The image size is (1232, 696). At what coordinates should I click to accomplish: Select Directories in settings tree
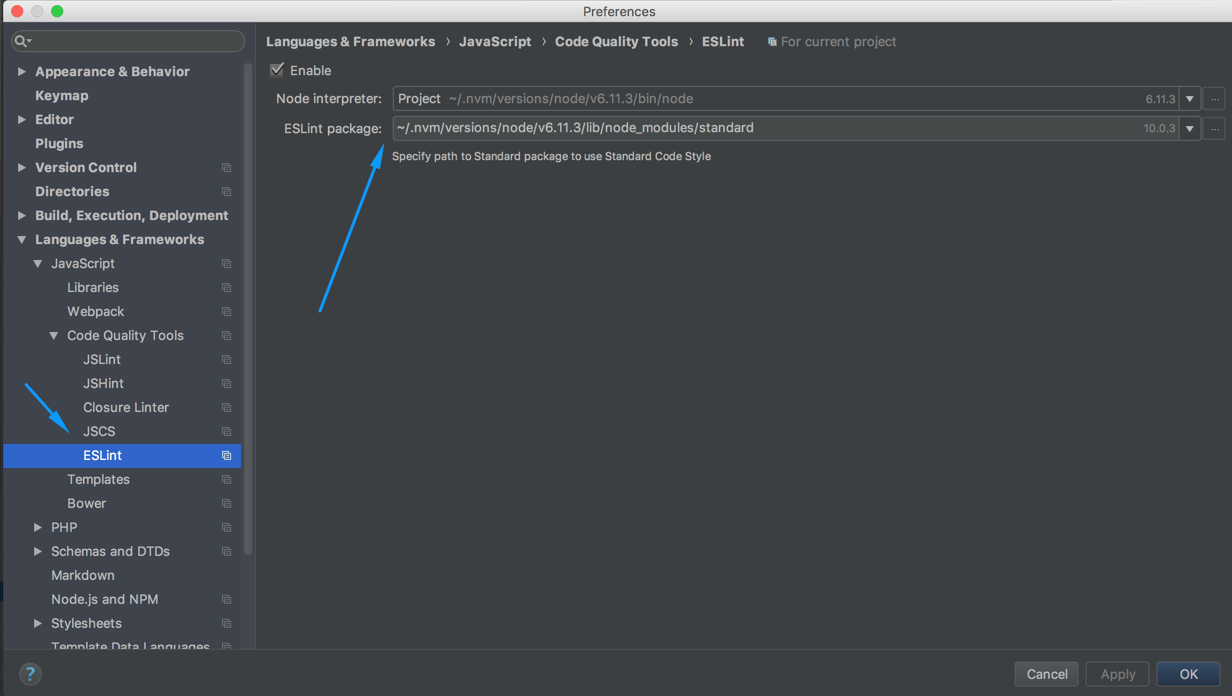coord(72,192)
